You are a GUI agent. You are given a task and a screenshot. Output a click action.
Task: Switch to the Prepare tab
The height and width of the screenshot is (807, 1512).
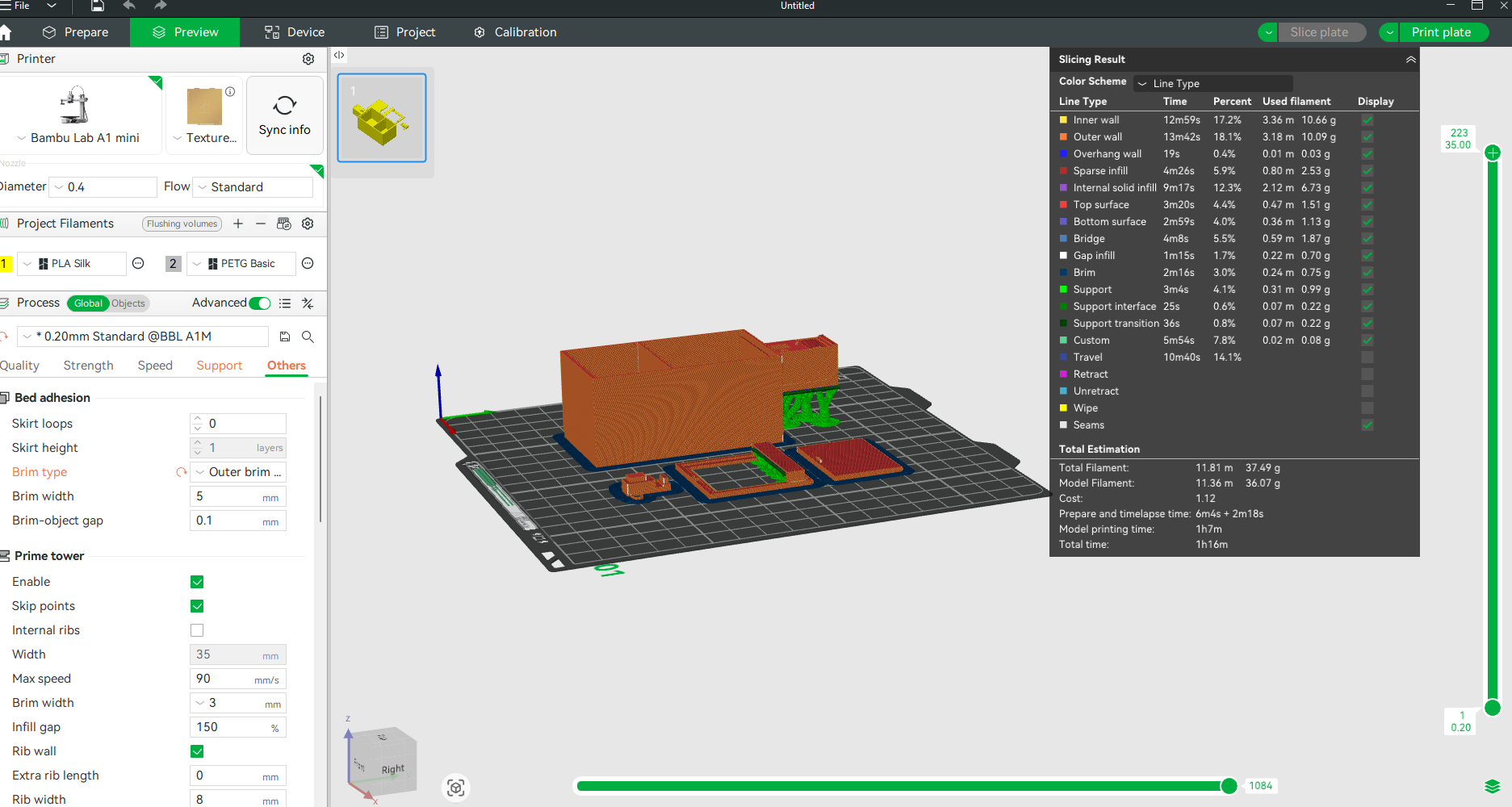(76, 32)
